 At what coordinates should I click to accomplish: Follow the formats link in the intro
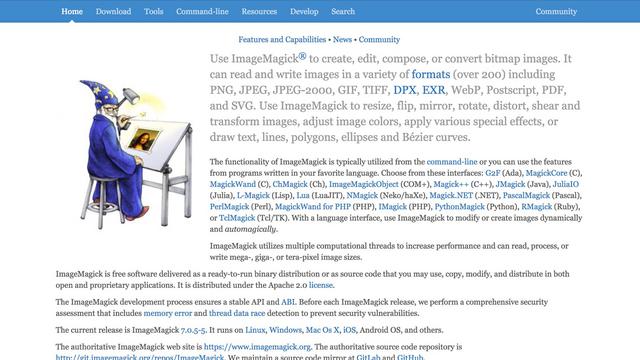(x=431, y=74)
